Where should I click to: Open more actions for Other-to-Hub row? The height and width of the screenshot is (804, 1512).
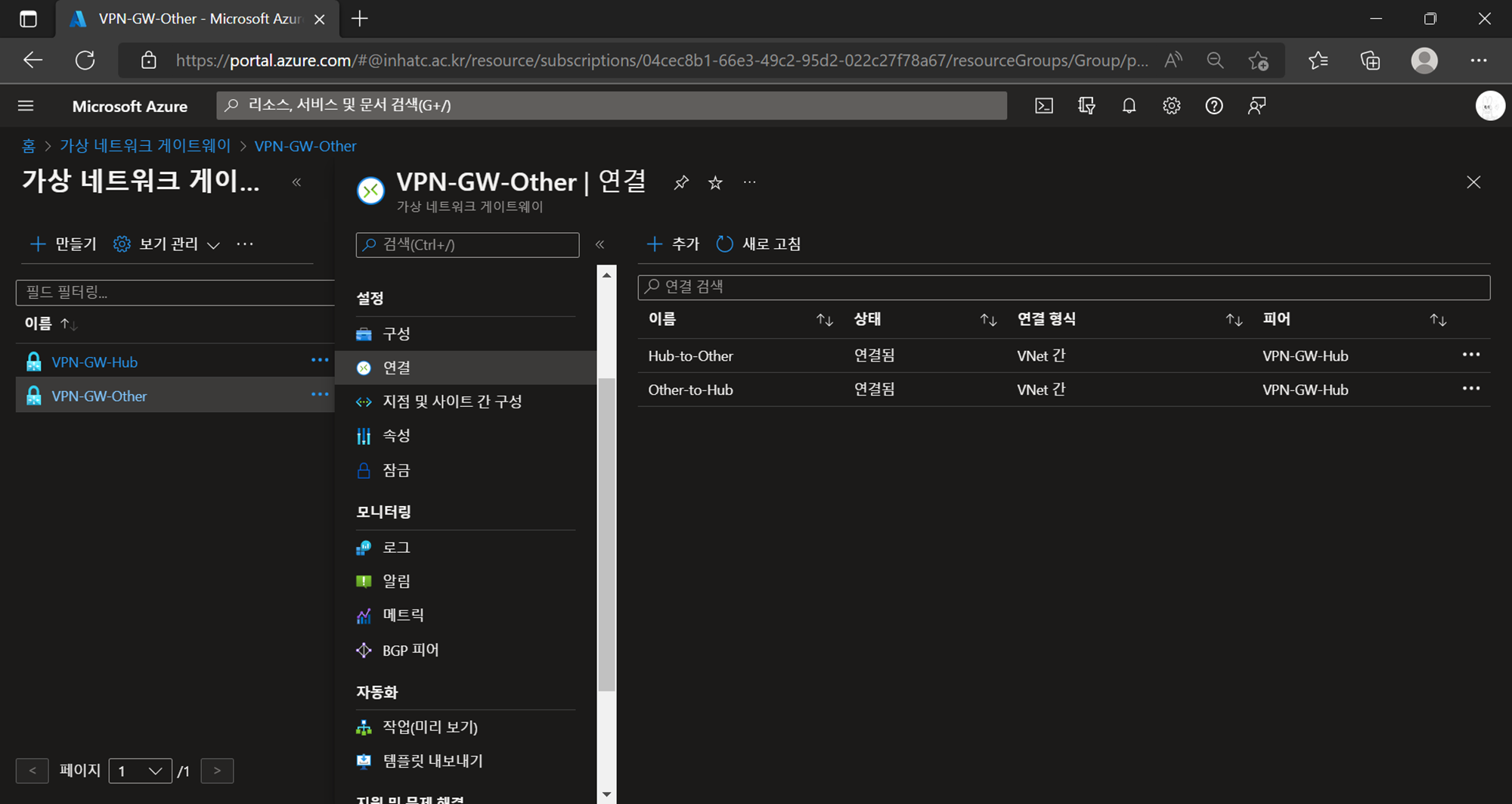pos(1470,389)
